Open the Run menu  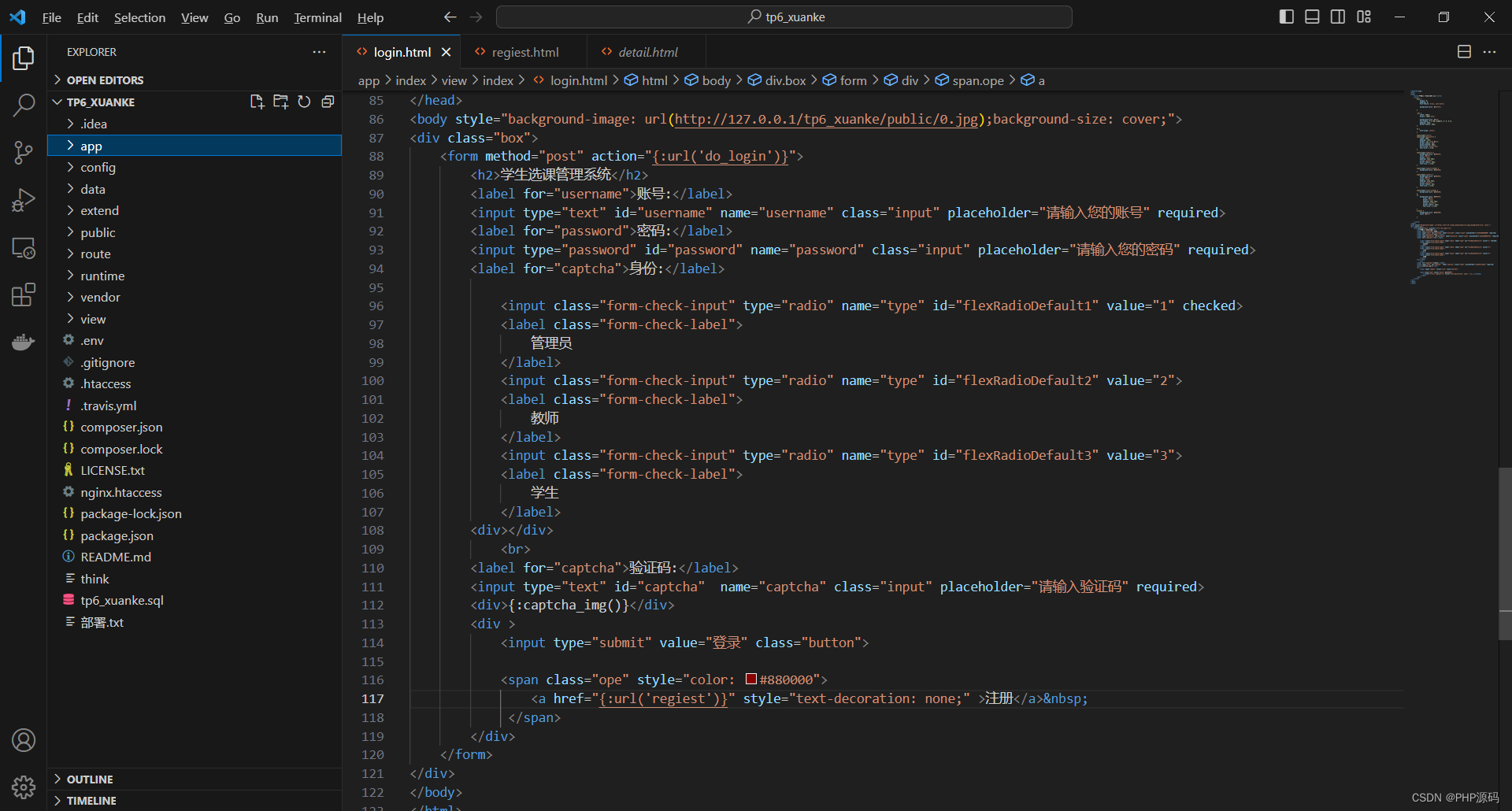[x=267, y=17]
